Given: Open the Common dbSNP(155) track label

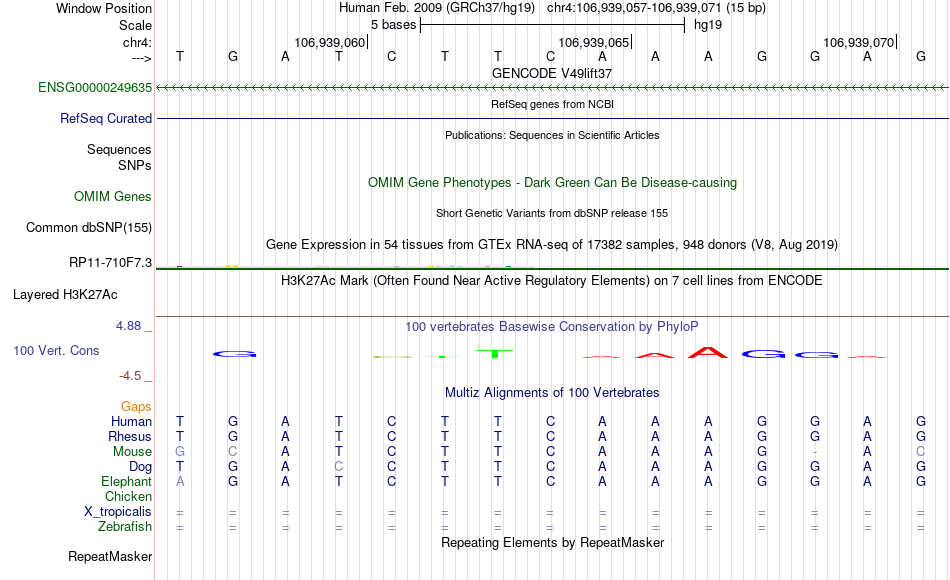Looking at the screenshot, I should (x=88, y=227).
